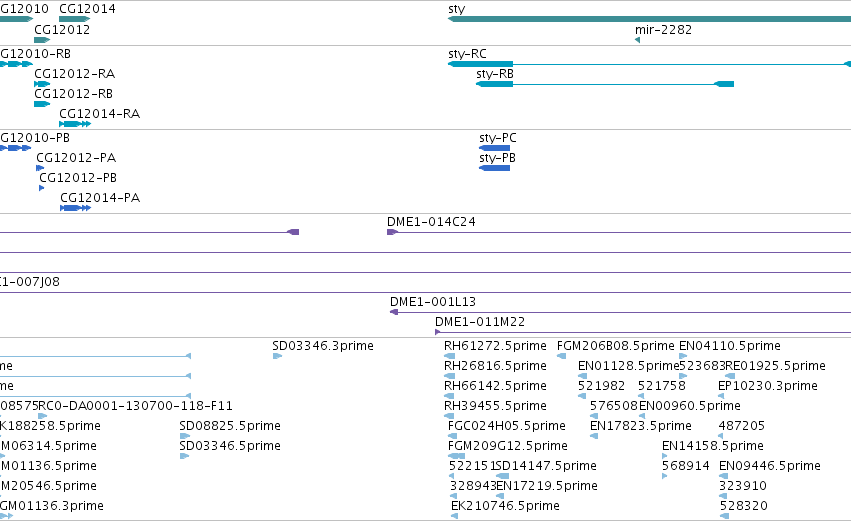Click the EP10230.3prime EST label
851x521 pixels.
[767, 386]
